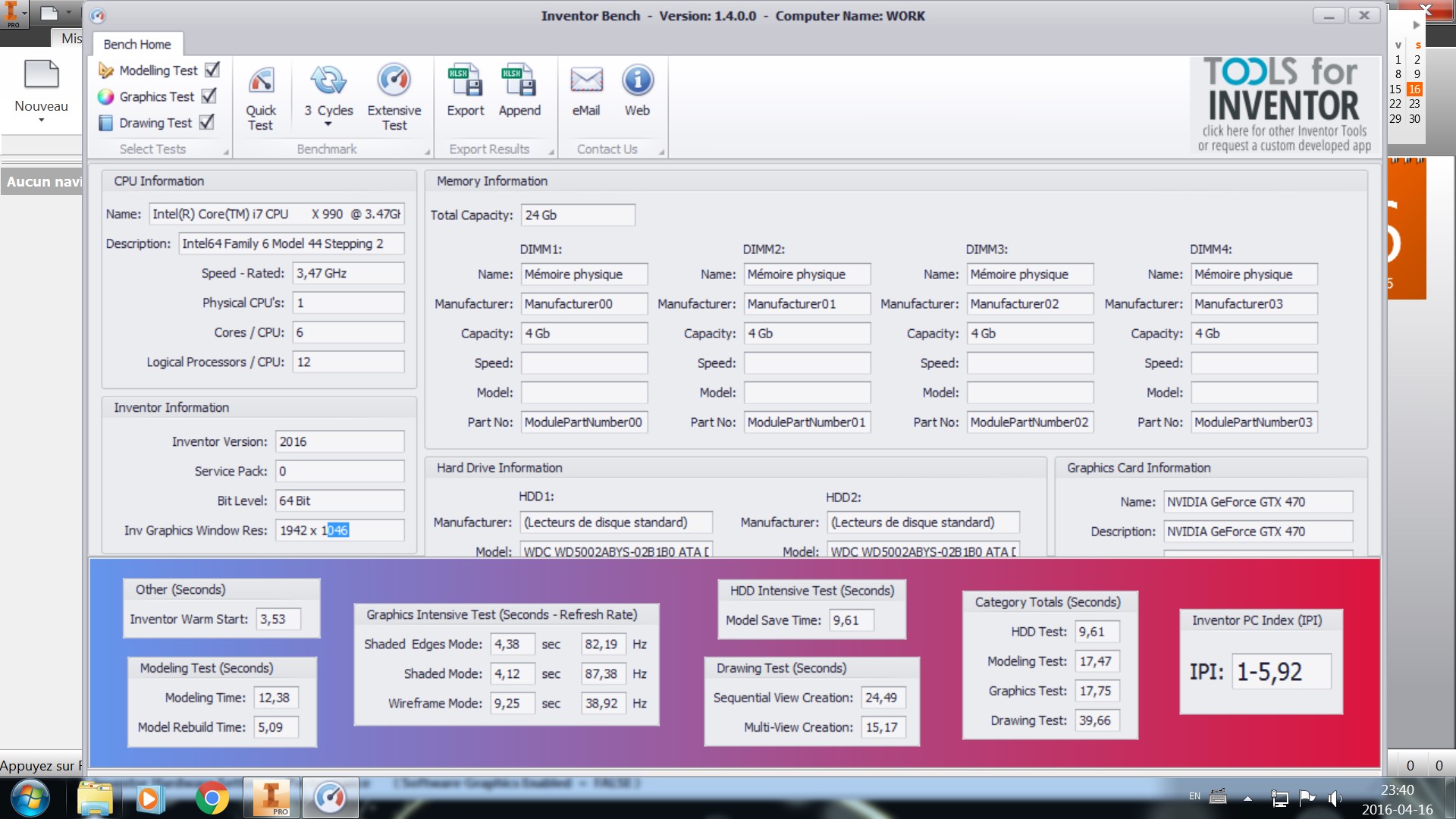
Task: Click Logical Processors per CPU field
Action: (349, 362)
